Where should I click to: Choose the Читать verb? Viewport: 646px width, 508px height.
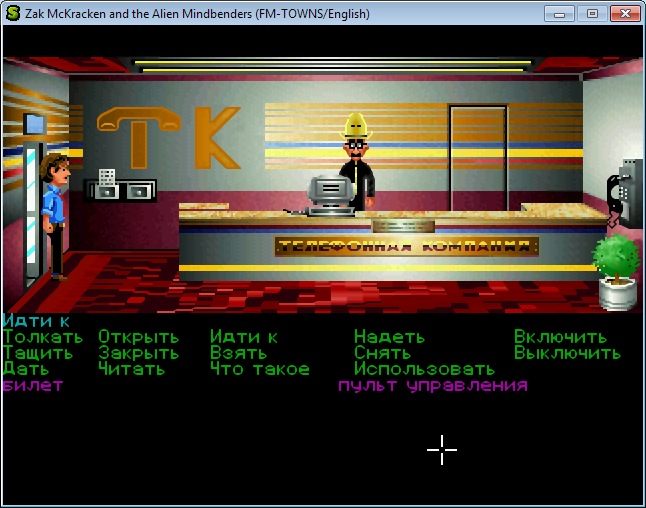pyautogui.click(x=132, y=369)
